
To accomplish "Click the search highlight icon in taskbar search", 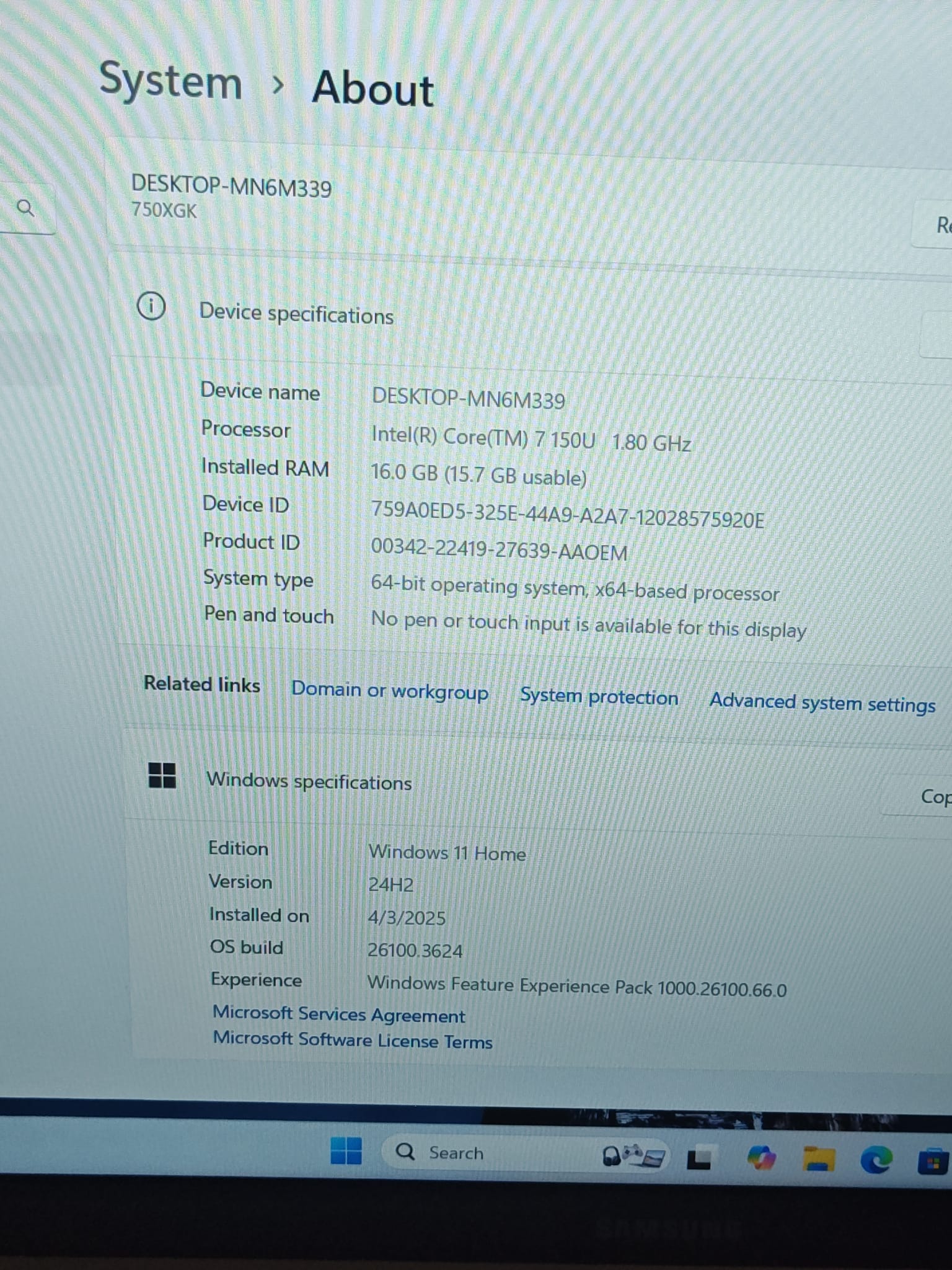I will point(633,1156).
